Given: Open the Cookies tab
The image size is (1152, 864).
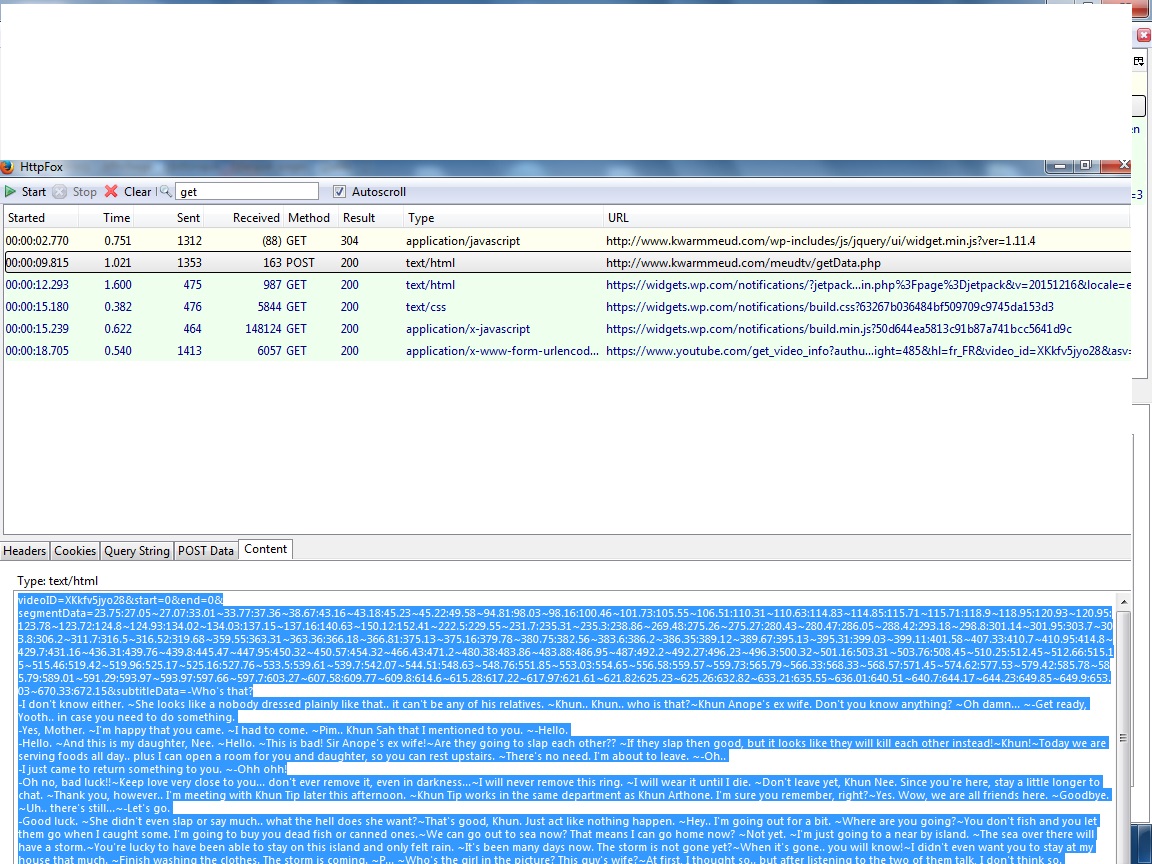Looking at the screenshot, I should (x=75, y=550).
